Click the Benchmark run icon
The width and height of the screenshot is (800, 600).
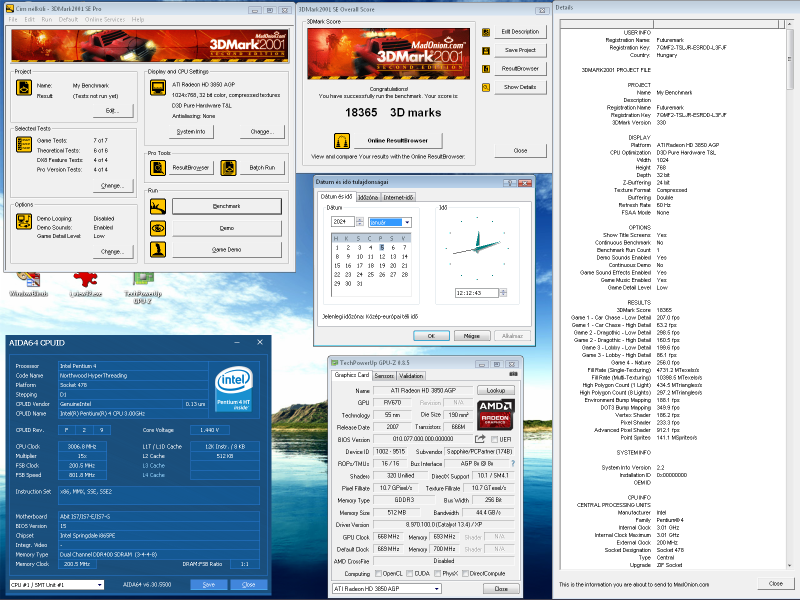click(158, 206)
